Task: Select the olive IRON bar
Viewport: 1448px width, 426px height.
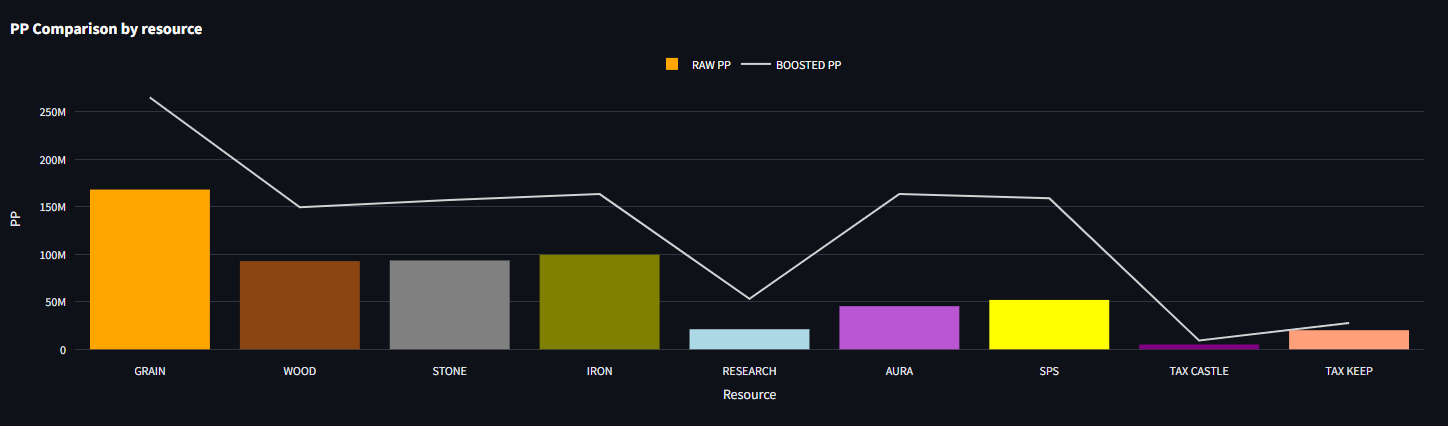Action: point(600,302)
